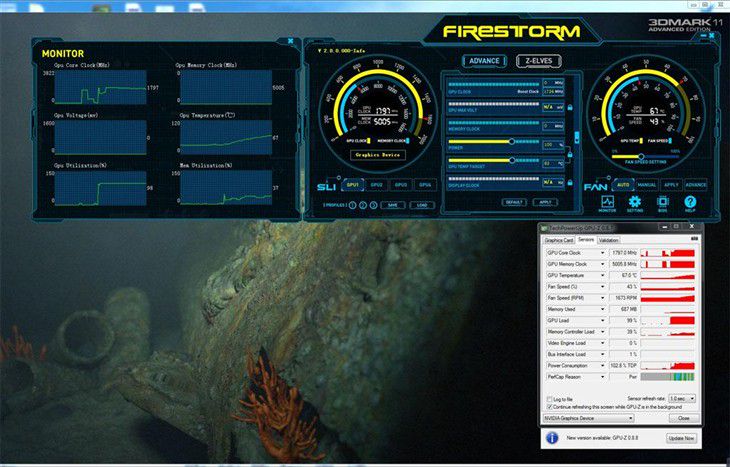730x467 pixels.
Task: Click APPLY in the FAN row
Action: (x=671, y=185)
